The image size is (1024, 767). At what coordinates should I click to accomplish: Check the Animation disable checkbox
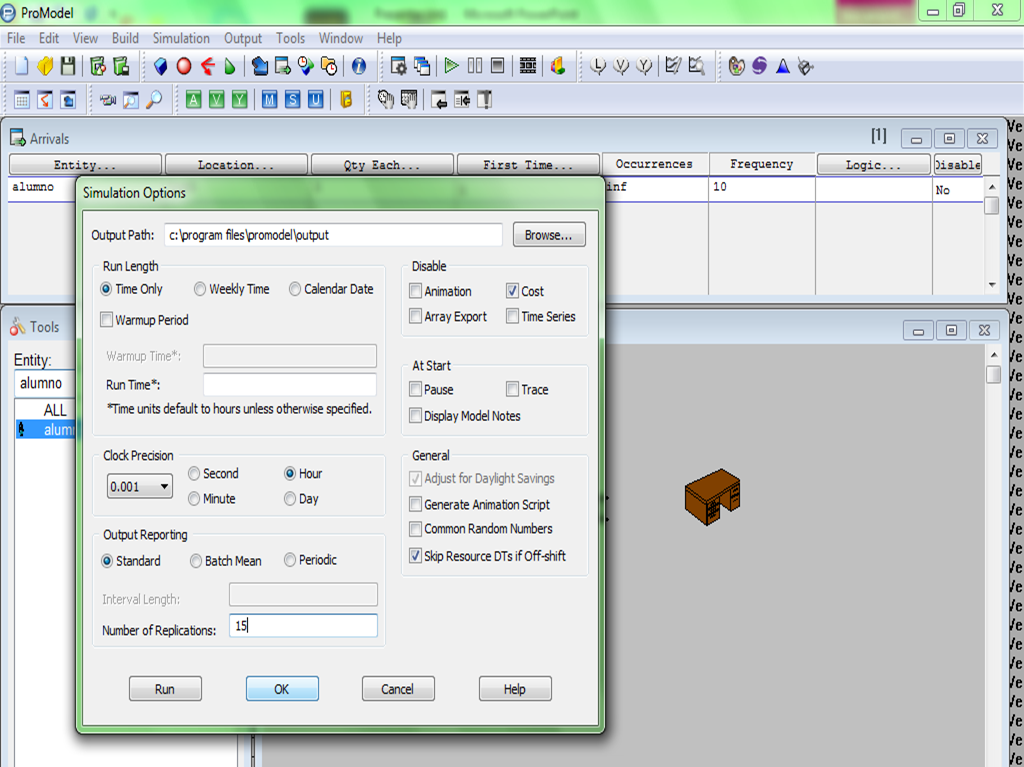[416, 291]
